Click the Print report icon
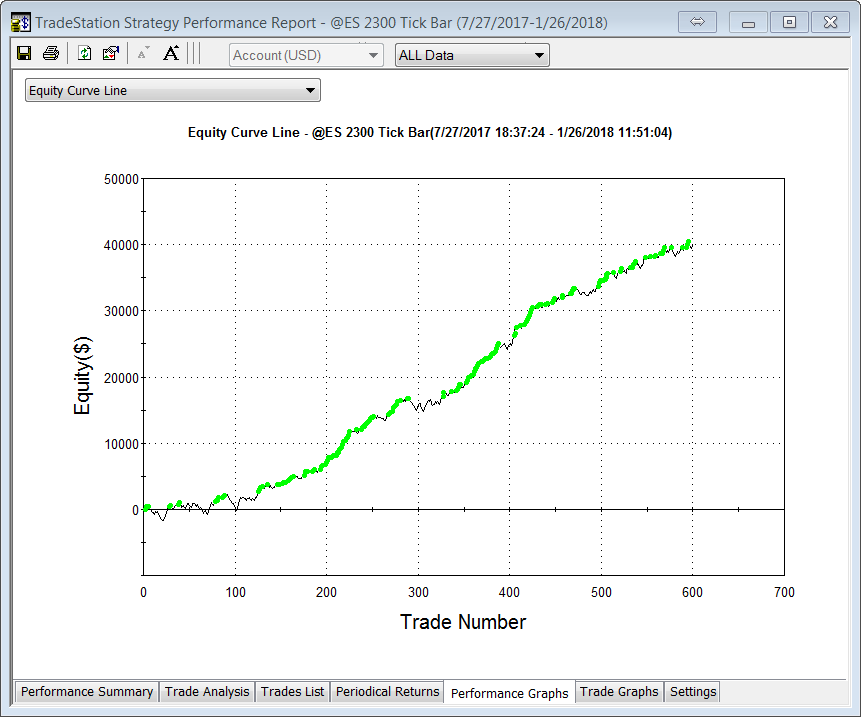Image resolution: width=861 pixels, height=717 pixels. pos(50,54)
